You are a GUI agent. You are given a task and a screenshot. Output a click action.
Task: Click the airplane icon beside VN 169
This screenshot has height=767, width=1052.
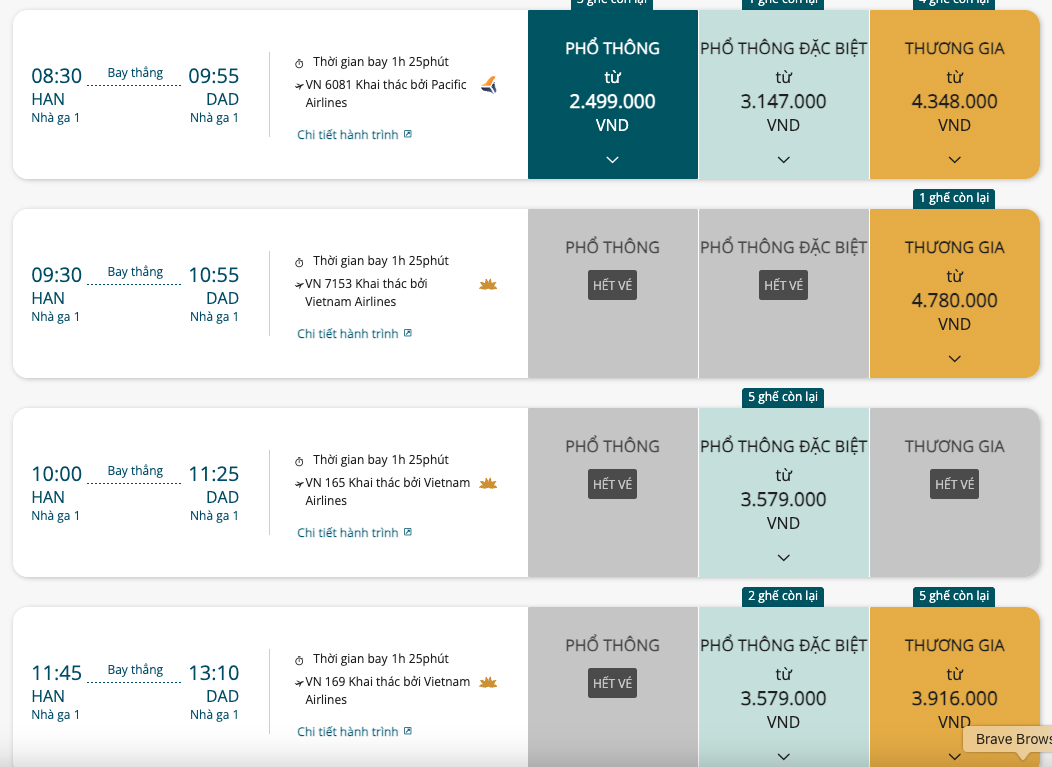tap(299, 683)
